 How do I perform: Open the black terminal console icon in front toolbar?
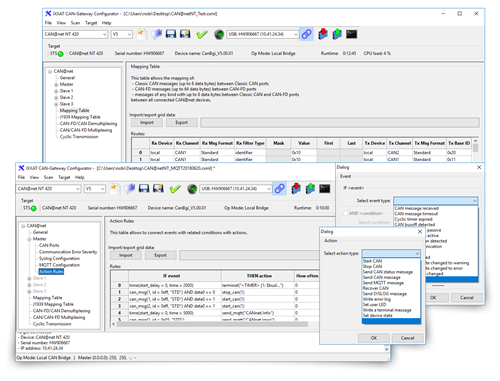coord(325,189)
